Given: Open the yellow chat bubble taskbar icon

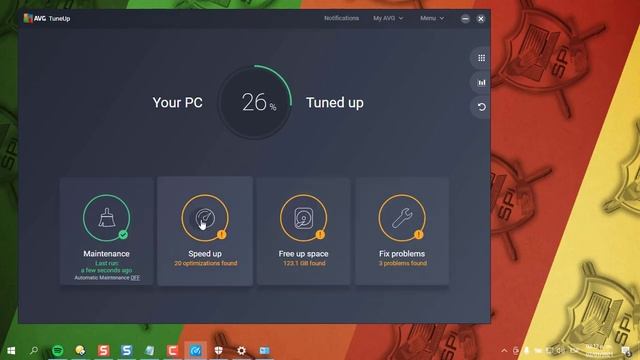Looking at the screenshot, I should (80, 350).
